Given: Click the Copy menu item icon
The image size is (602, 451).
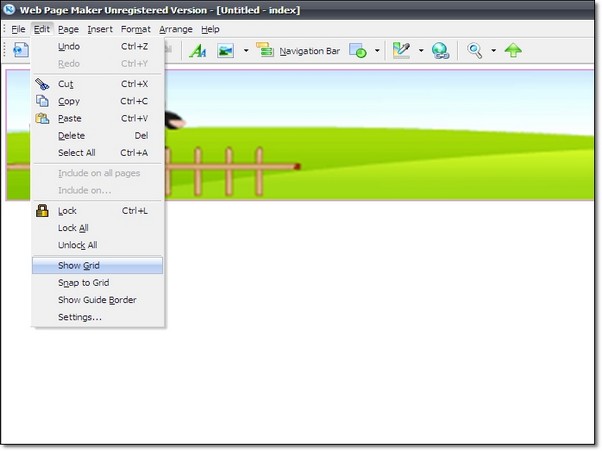Looking at the screenshot, I should 42,101.
